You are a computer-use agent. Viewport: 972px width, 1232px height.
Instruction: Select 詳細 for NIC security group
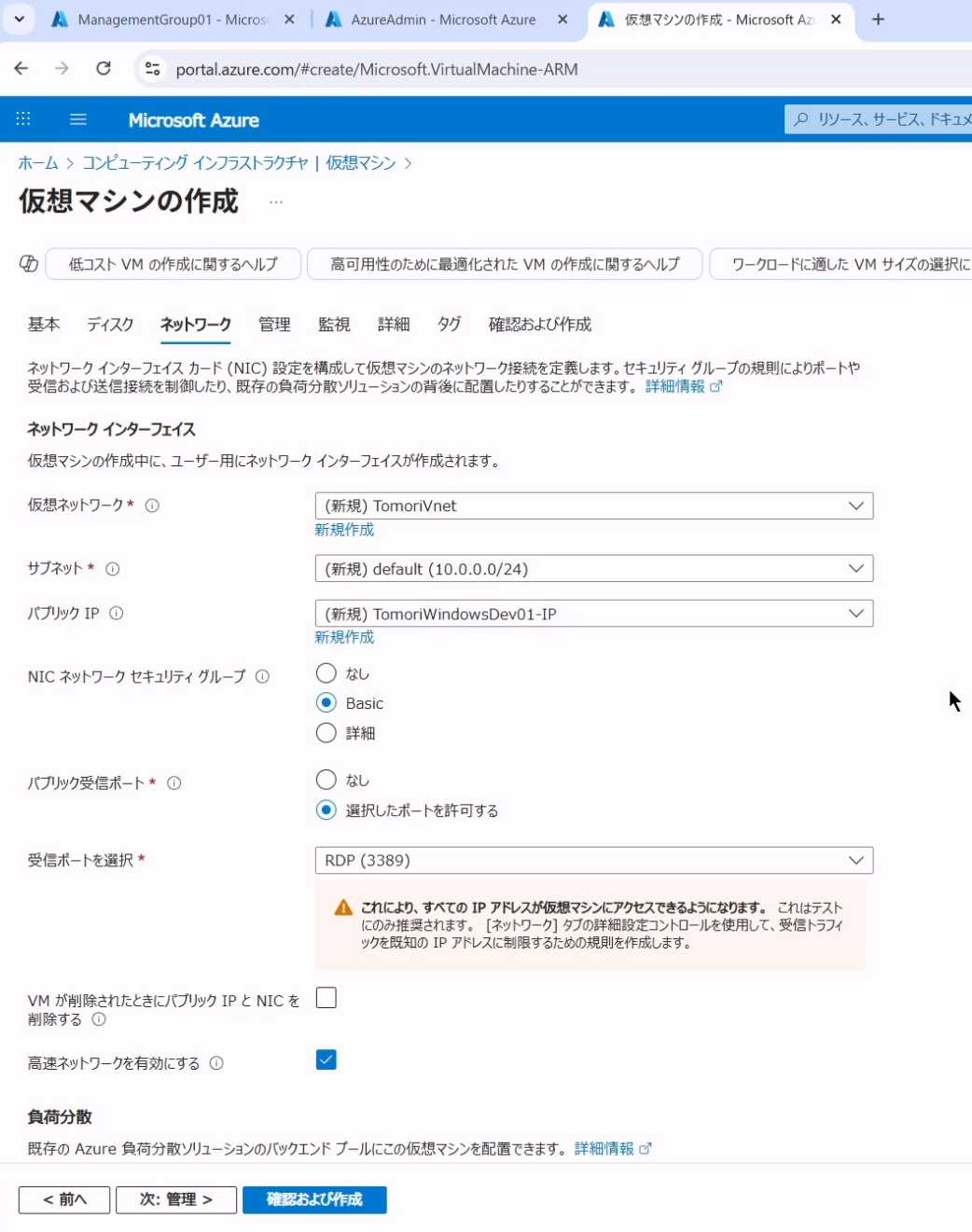point(326,733)
